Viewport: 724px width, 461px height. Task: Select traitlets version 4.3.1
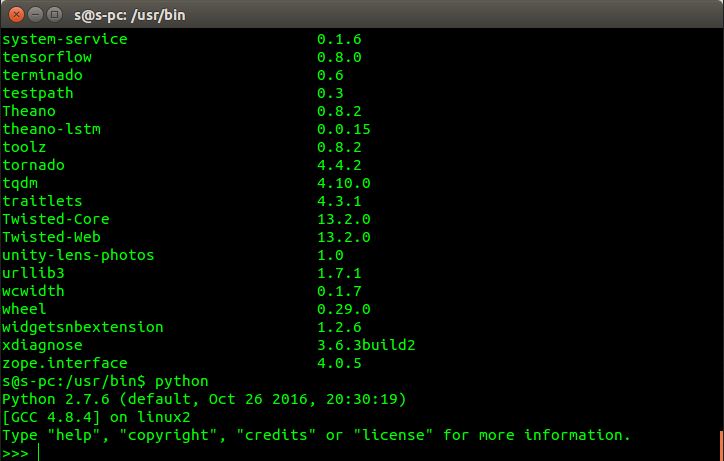(x=339, y=201)
